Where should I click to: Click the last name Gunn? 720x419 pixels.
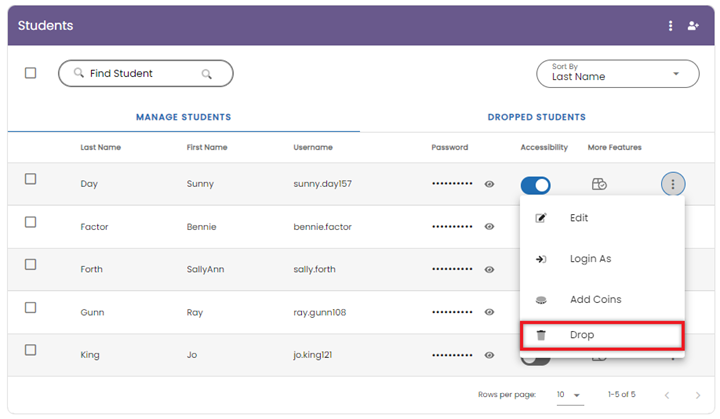pyautogui.click(x=92, y=312)
